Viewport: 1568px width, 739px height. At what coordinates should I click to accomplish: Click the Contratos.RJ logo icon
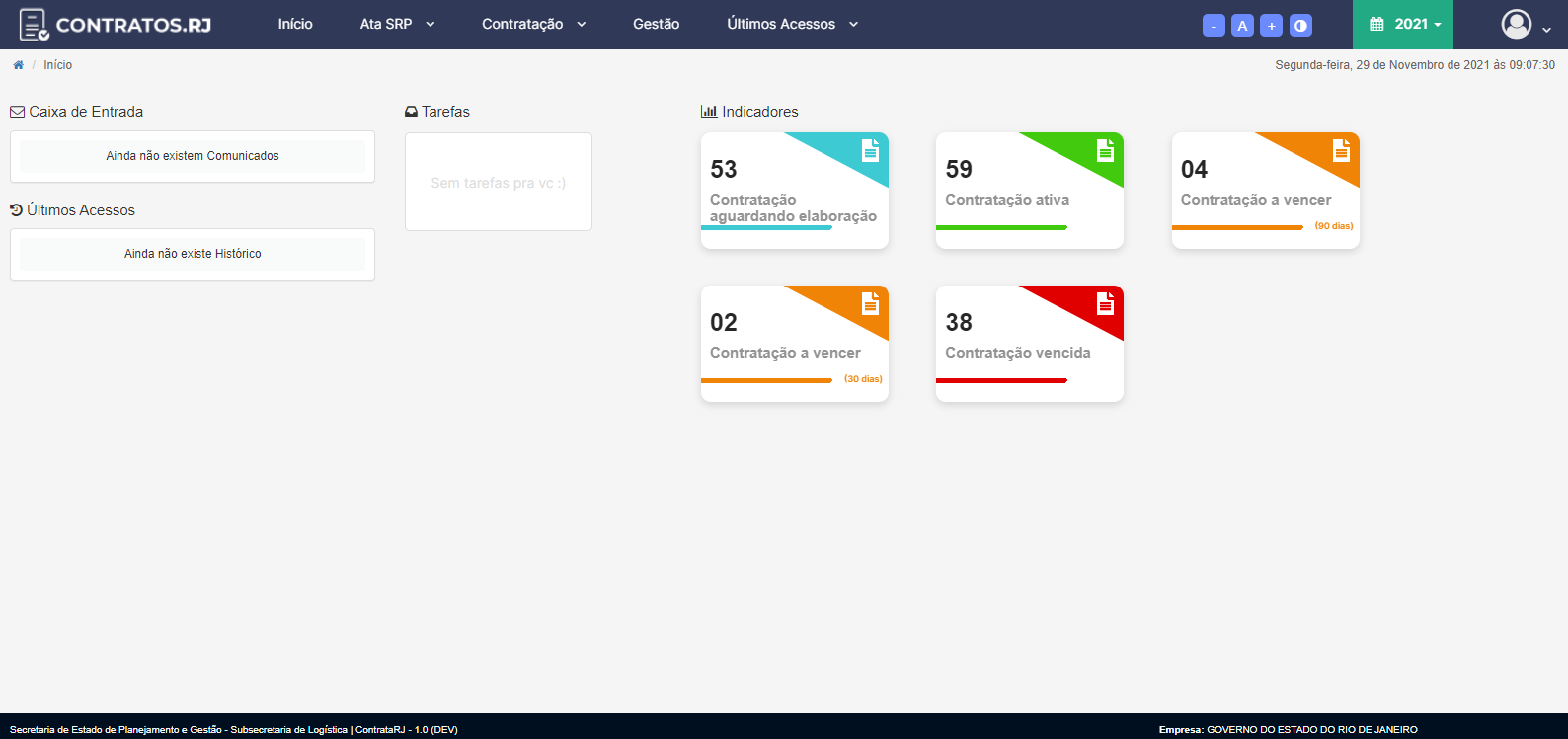tap(35, 25)
